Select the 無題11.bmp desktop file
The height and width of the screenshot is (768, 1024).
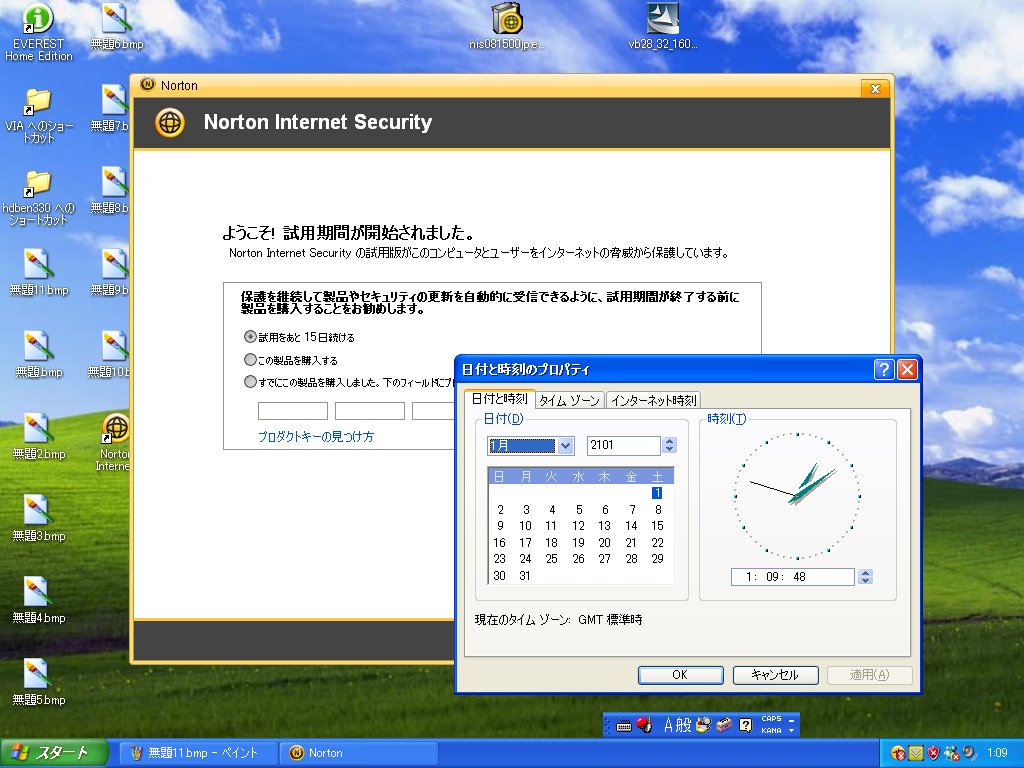pos(39,273)
